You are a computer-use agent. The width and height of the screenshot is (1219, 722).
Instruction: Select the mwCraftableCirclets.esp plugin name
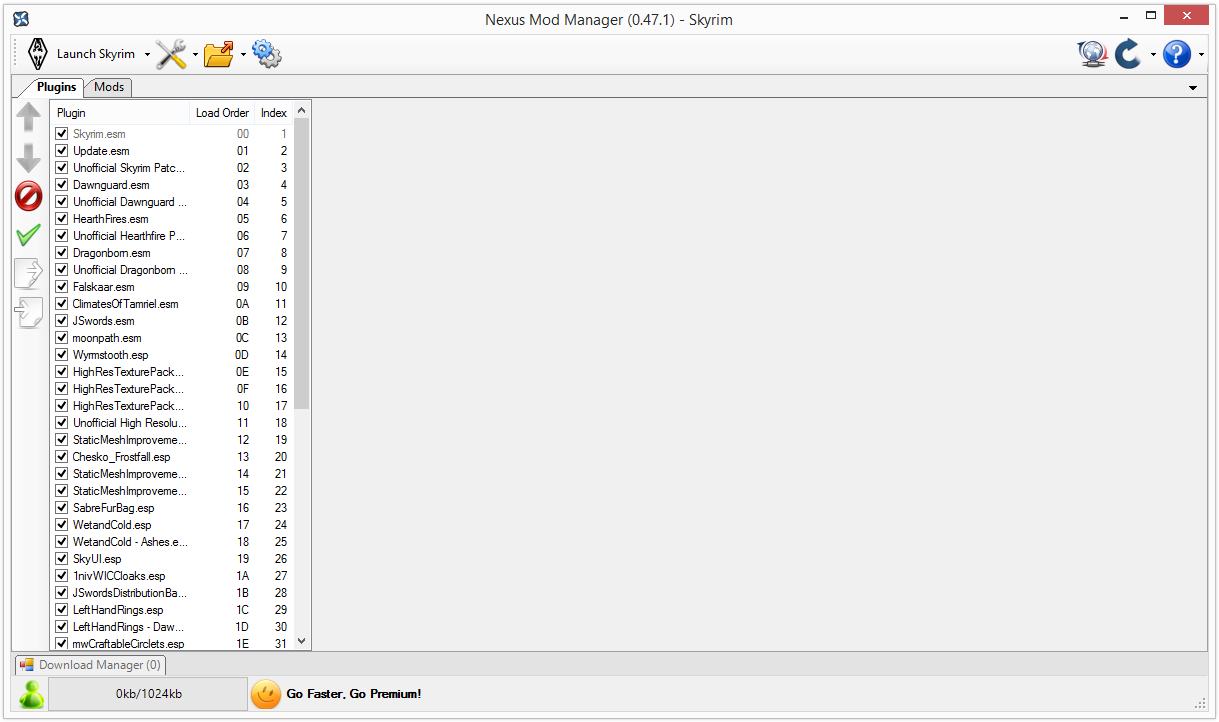pos(128,644)
